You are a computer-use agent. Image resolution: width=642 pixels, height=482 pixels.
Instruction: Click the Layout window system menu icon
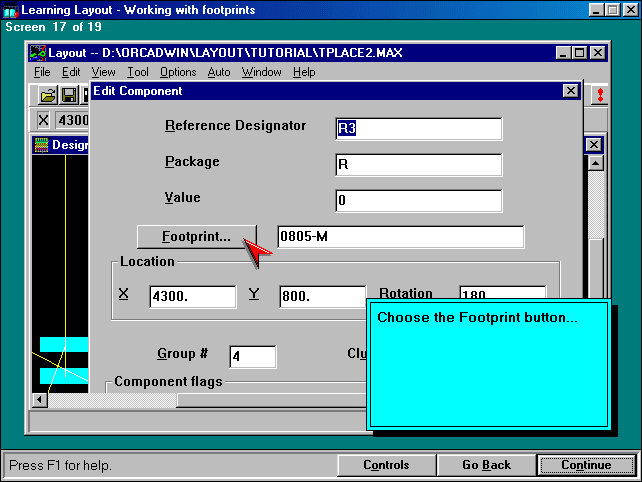38,52
